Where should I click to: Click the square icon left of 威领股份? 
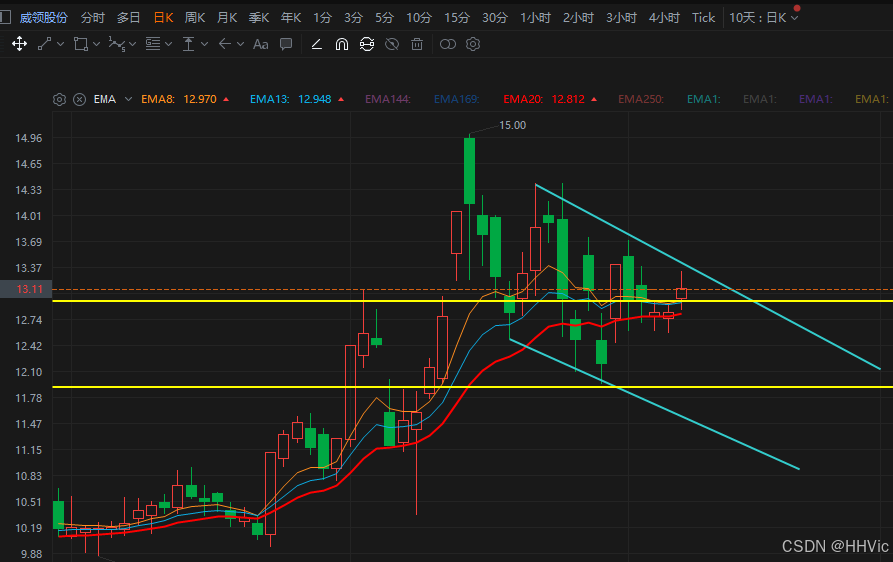[5, 17]
